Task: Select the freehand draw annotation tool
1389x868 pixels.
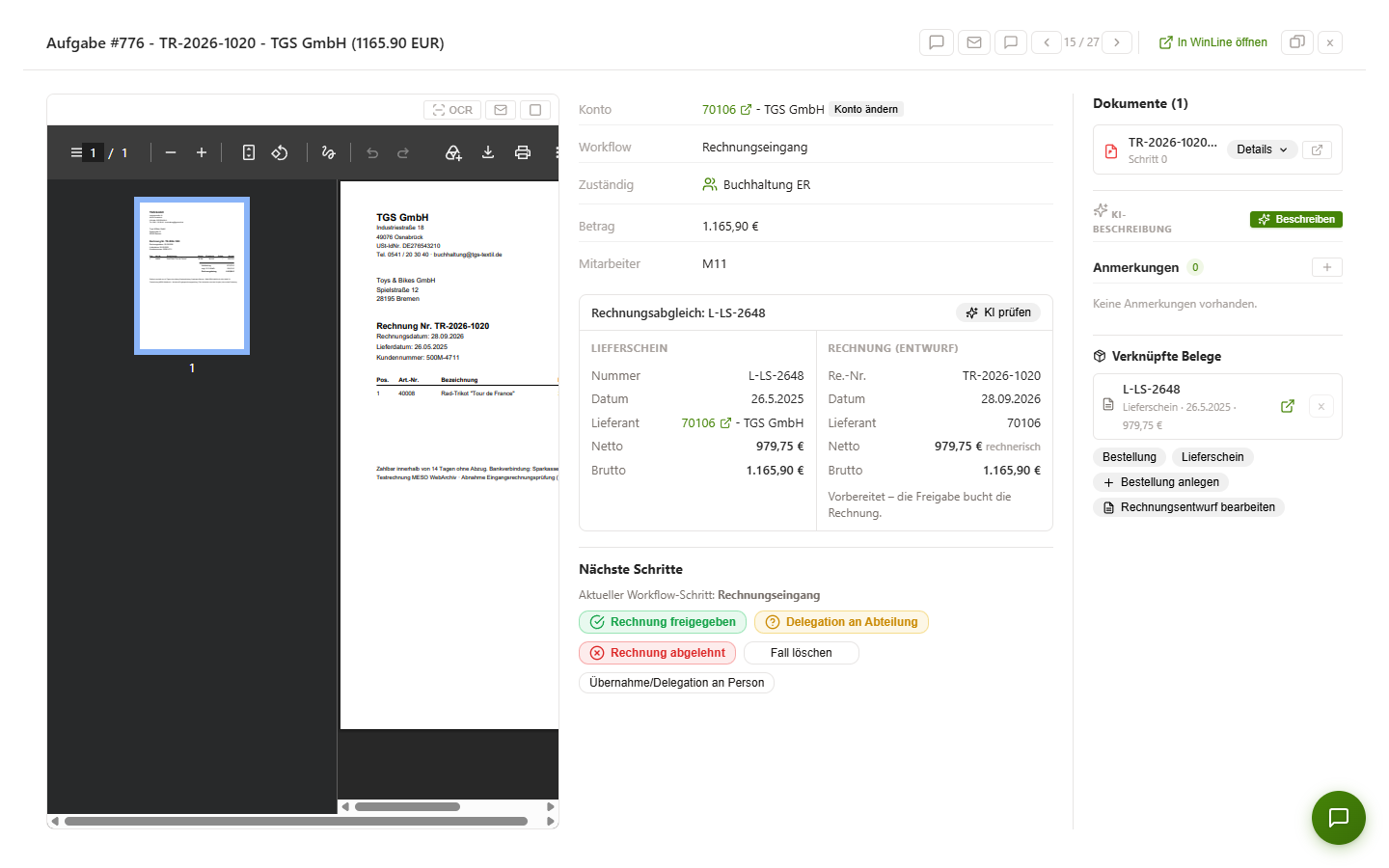Action: click(328, 152)
